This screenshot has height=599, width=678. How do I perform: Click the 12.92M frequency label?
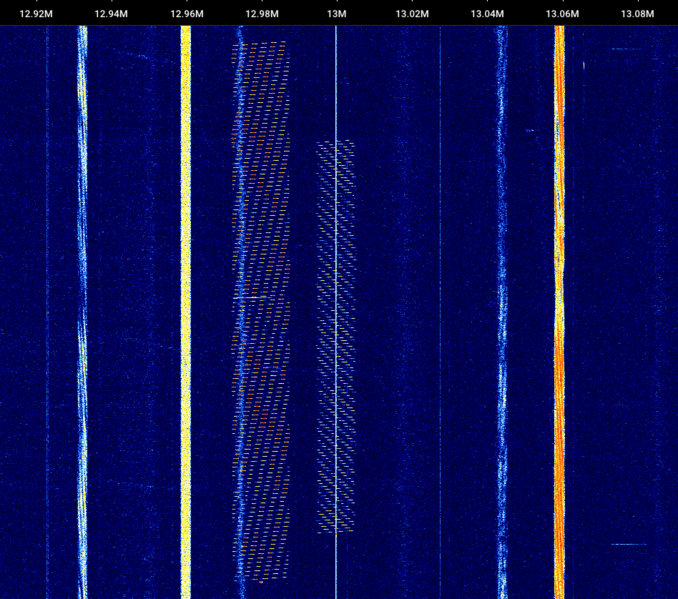(36, 14)
